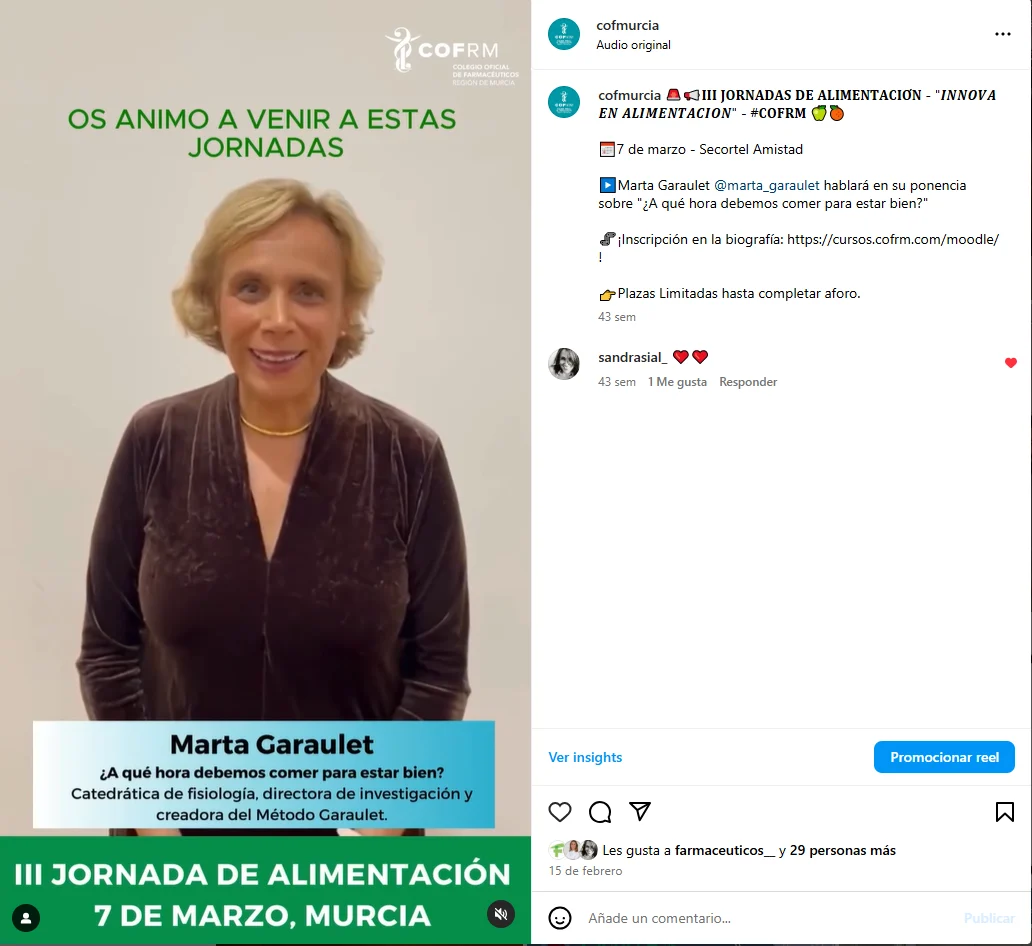
Task: Reply to sandrasial_ with Responder
Action: pos(748,382)
